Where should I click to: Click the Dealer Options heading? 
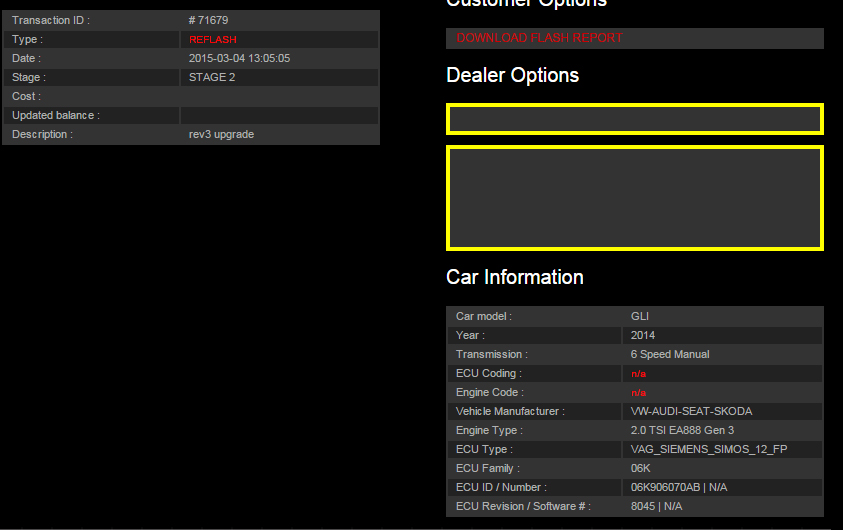(x=512, y=76)
